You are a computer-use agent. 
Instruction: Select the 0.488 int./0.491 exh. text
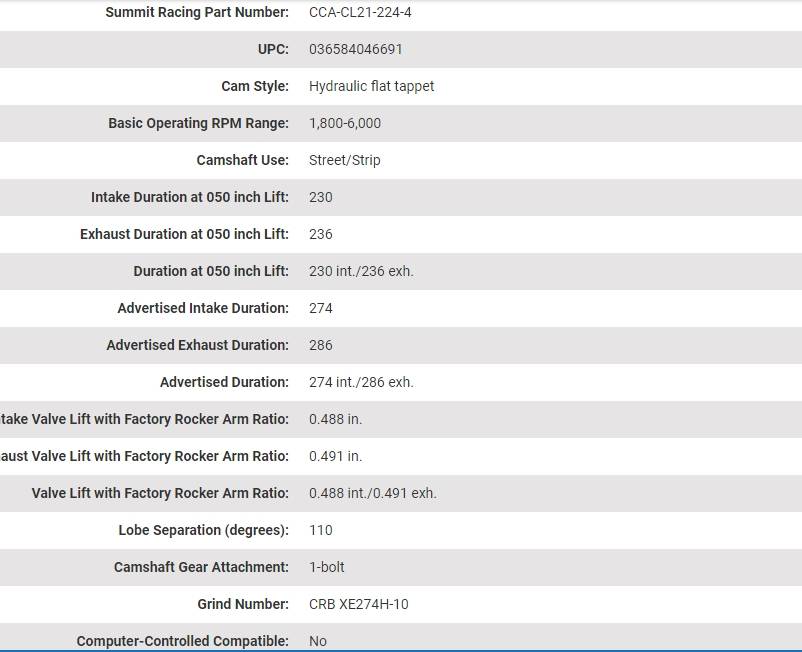pos(373,493)
